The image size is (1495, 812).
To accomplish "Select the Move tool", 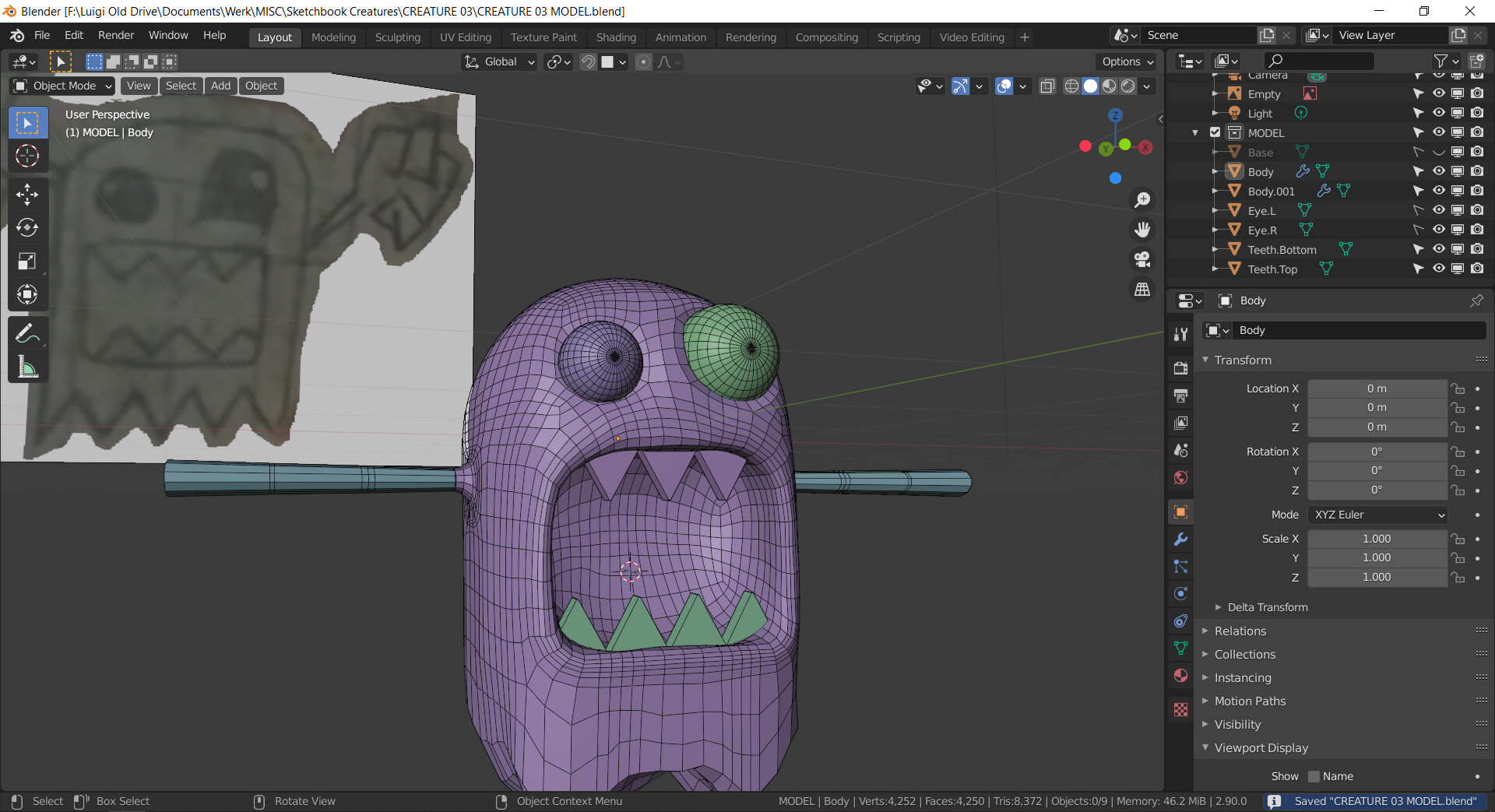I will click(27, 195).
